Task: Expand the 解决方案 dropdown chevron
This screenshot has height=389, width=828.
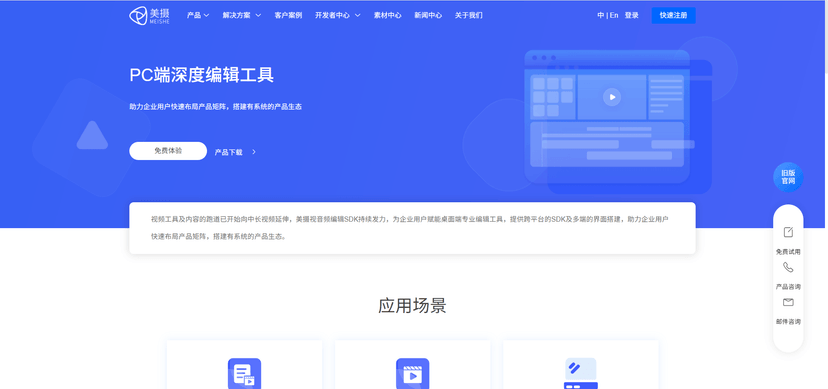Action: click(258, 15)
